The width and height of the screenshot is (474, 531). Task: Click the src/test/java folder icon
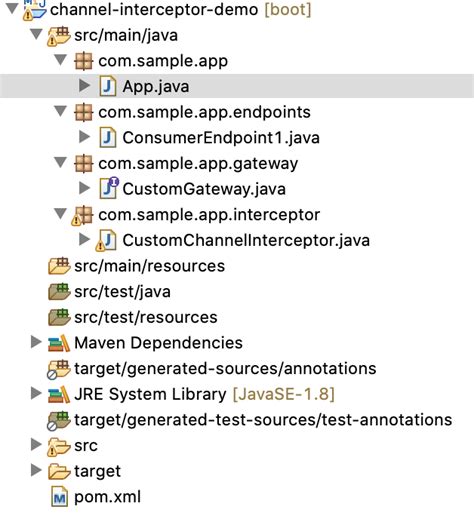[x=59, y=292]
